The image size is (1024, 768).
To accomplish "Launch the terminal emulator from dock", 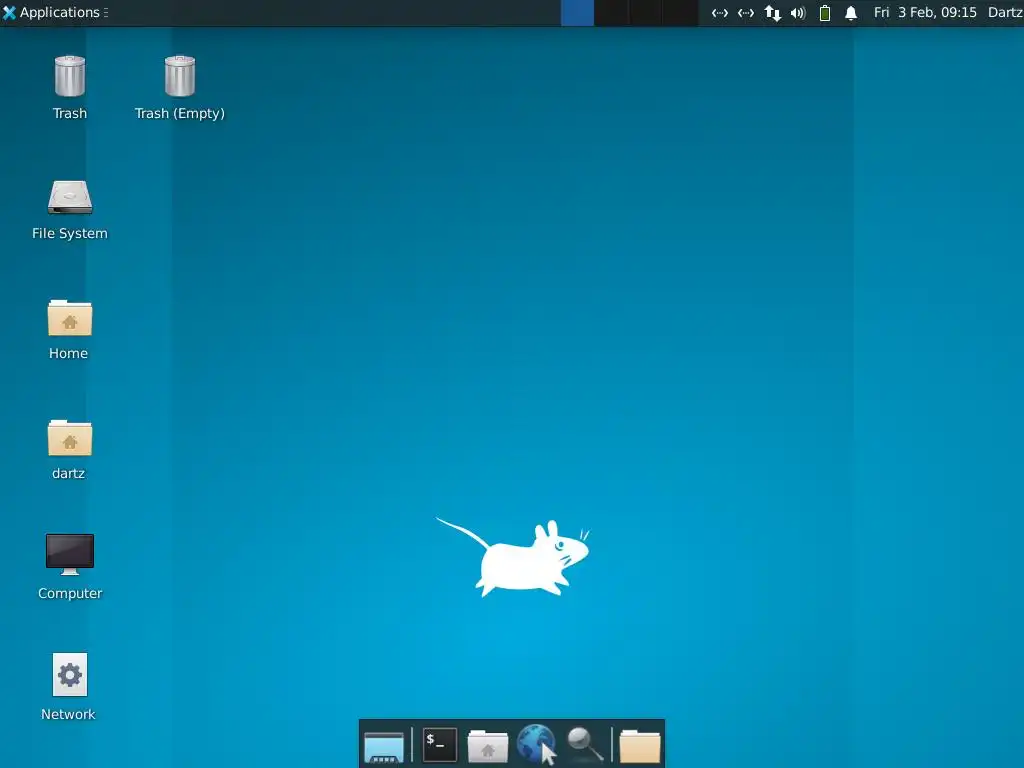I will pos(440,744).
